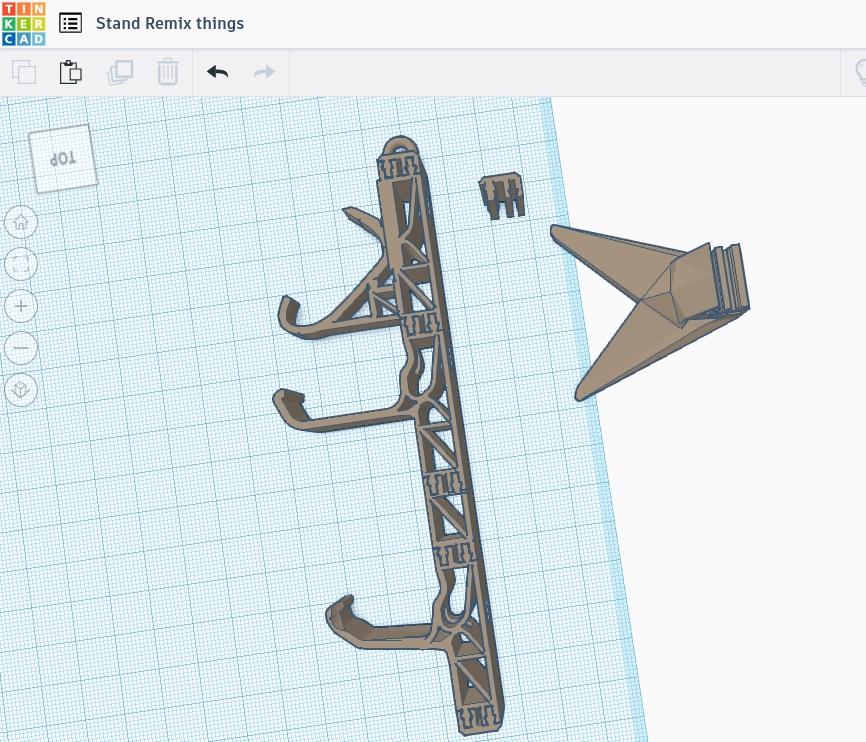Open the designs list icon
Screen dimensions: 866x742
(71, 24)
